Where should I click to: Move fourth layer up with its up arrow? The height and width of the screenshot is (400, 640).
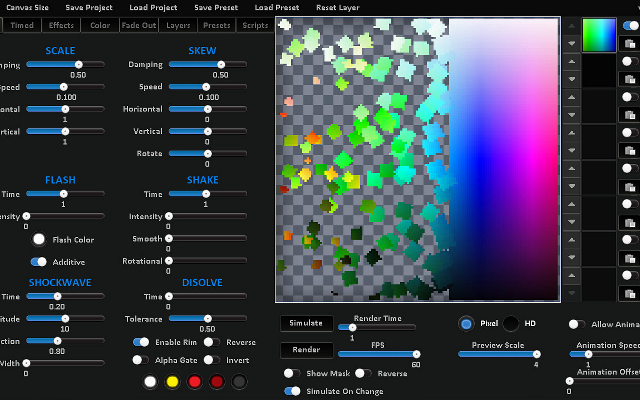tap(571, 133)
